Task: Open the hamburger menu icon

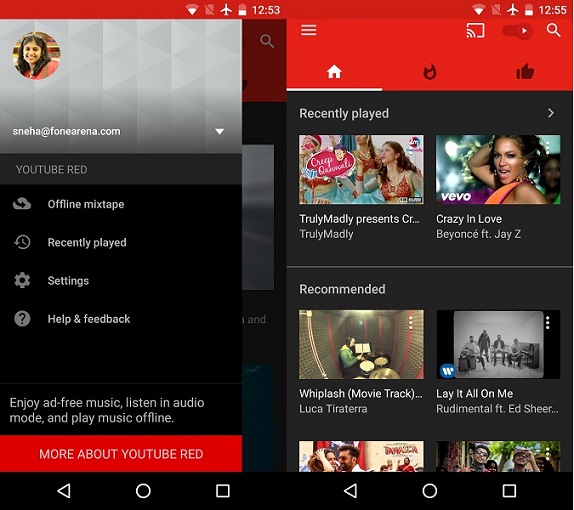Action: (x=308, y=30)
